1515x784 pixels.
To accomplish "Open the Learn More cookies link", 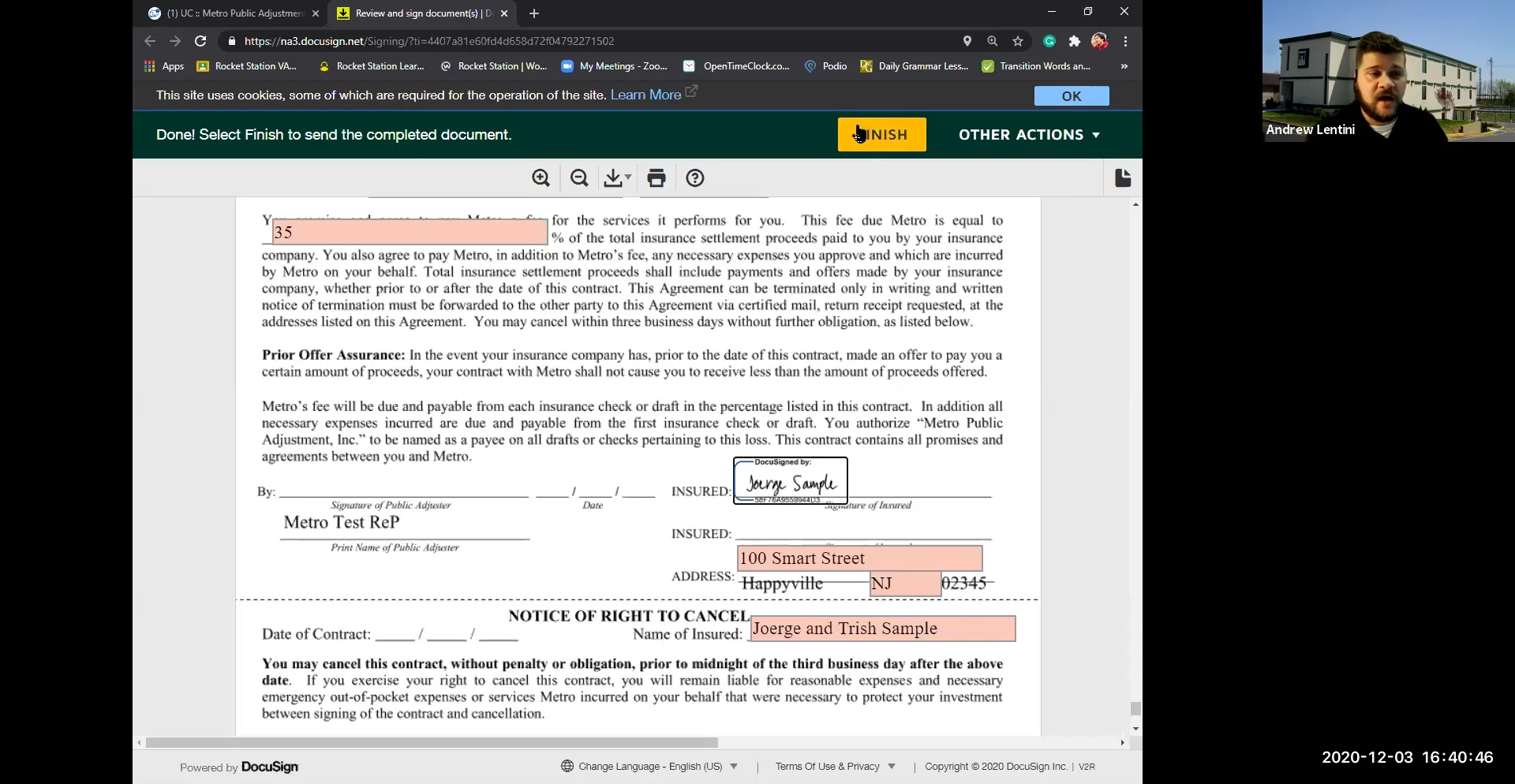I will (x=646, y=94).
